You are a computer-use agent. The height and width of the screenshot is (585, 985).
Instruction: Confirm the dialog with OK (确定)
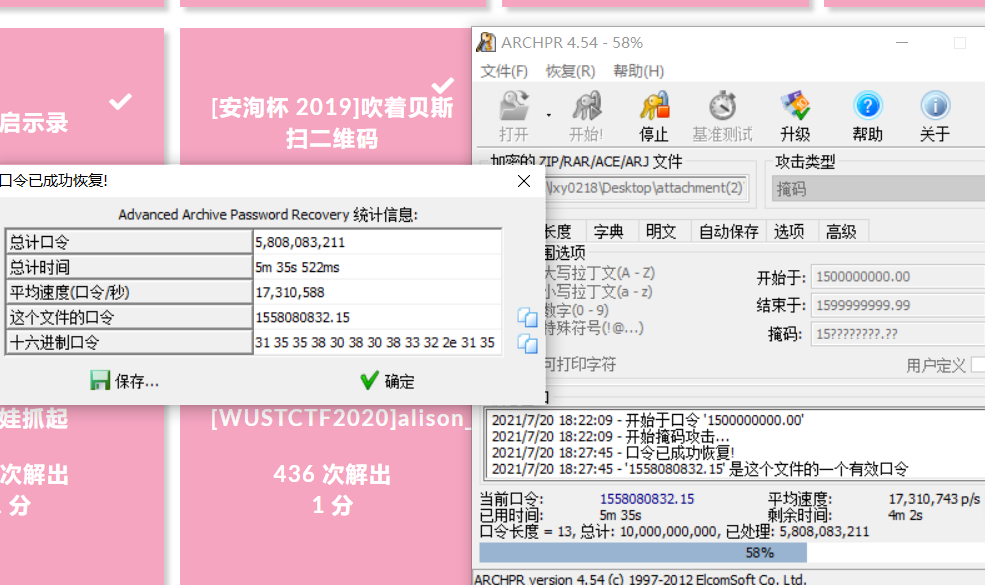(387, 381)
